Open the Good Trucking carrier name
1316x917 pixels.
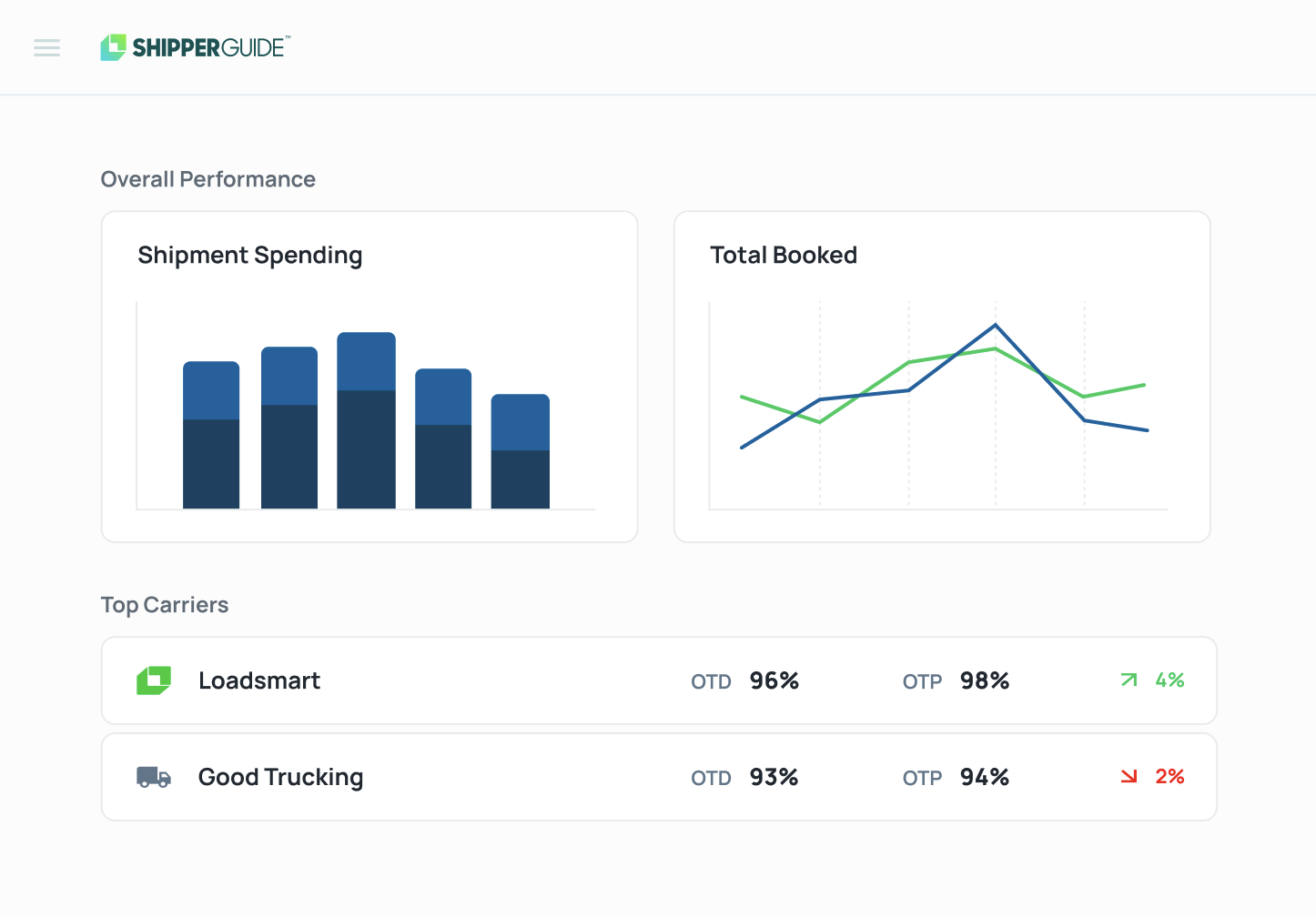pyautogui.click(x=280, y=777)
